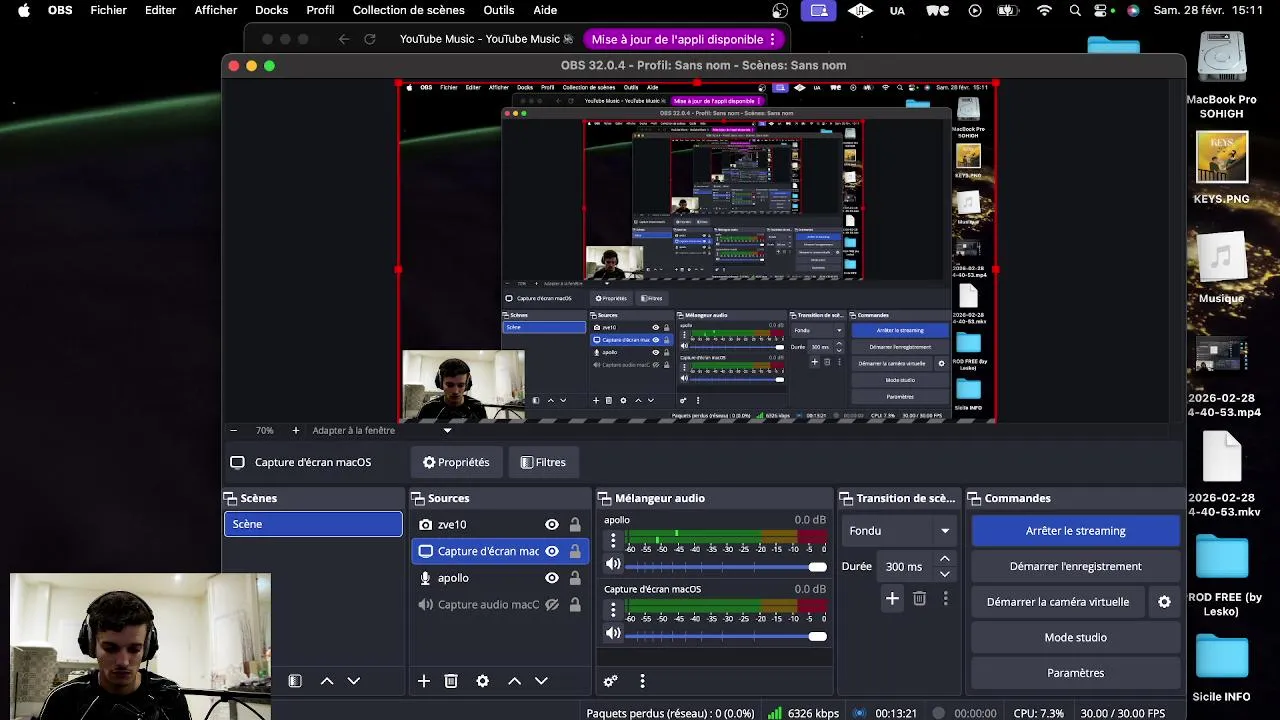Open the Apple menu
The width and height of the screenshot is (1280, 720).
[x=24, y=10]
